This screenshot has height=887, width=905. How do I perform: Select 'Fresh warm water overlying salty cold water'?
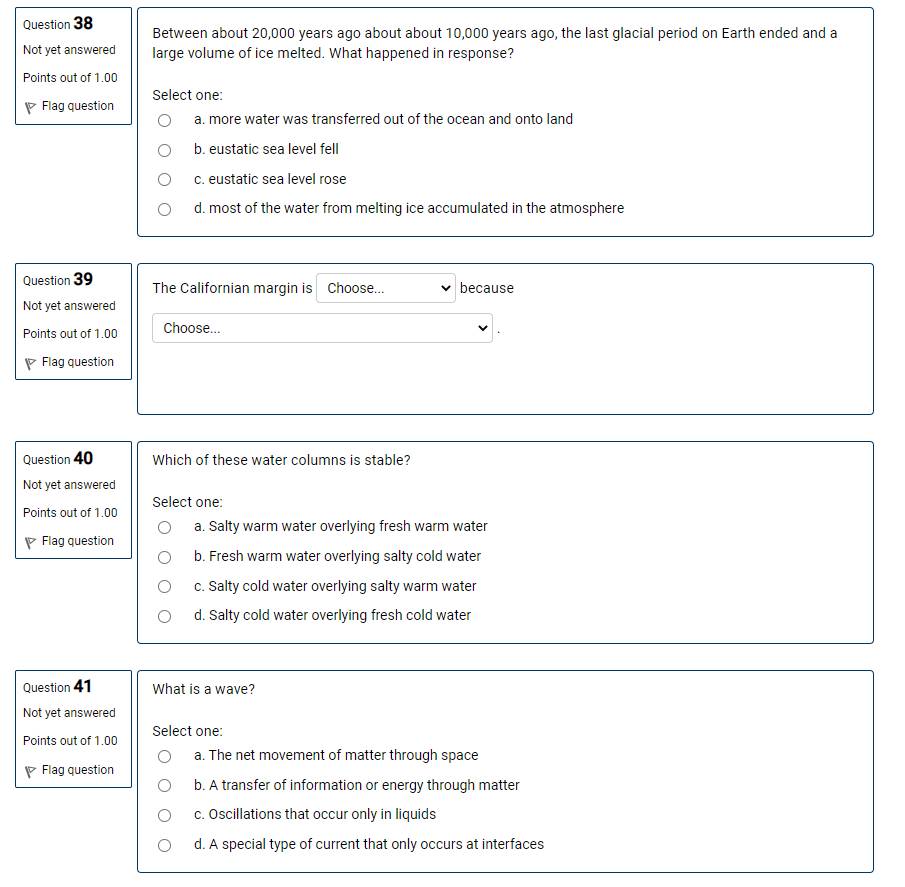tap(164, 557)
